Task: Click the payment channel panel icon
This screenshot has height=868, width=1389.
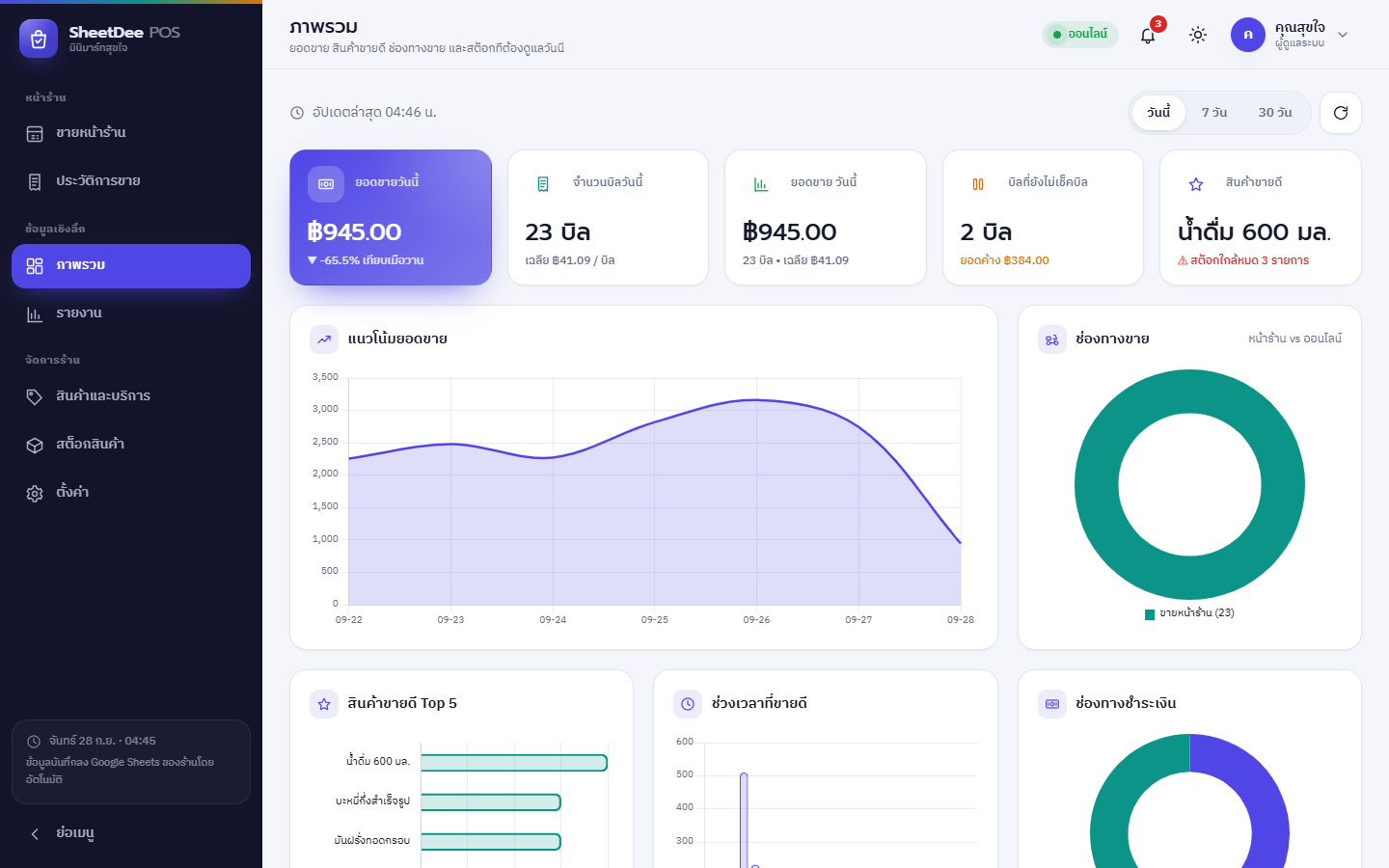Action: [1052, 704]
